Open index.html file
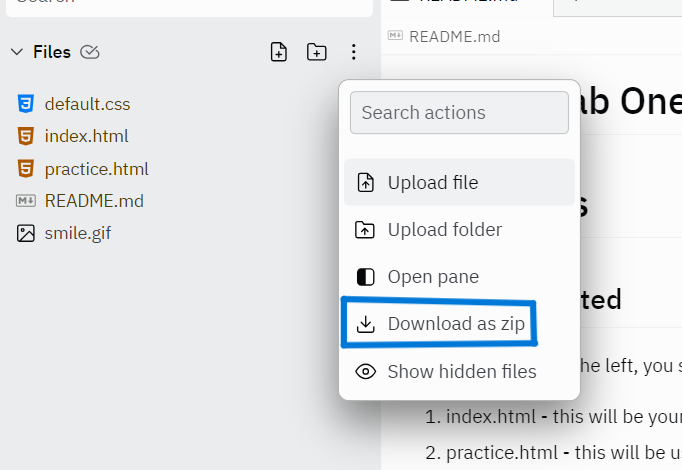682x470 pixels. tap(87, 136)
